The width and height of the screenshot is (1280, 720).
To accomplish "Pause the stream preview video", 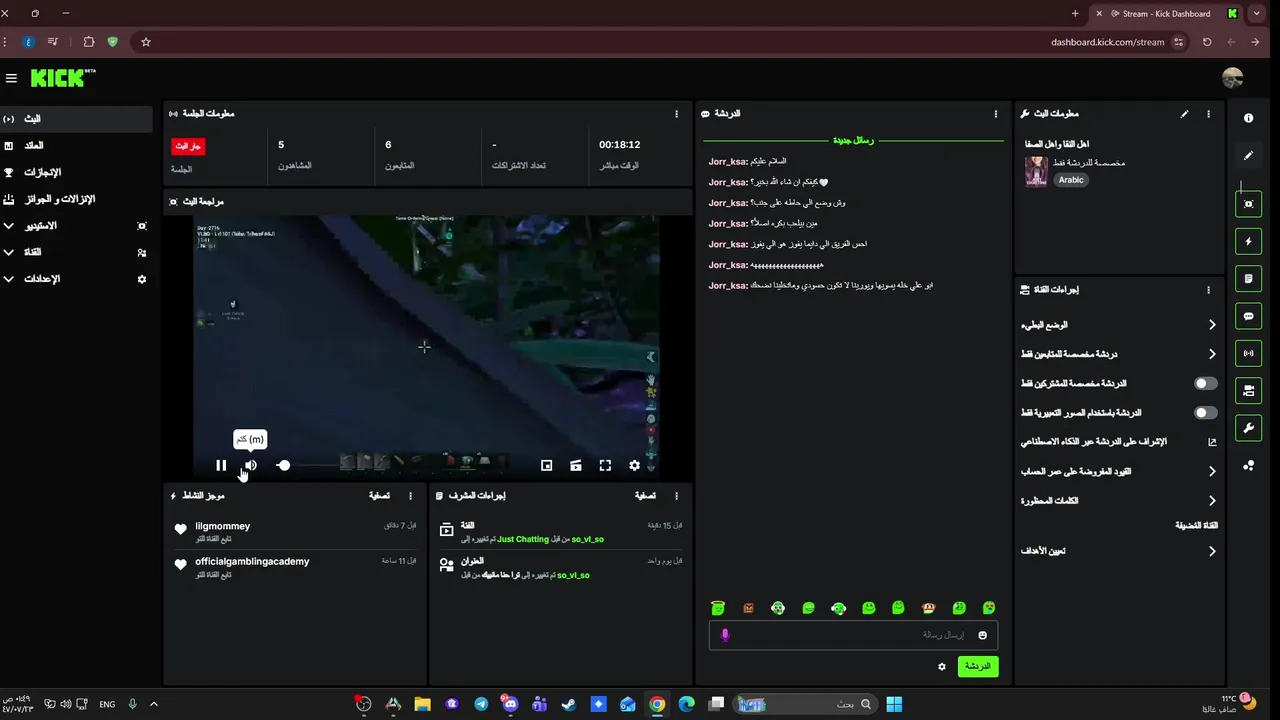I will (221, 465).
